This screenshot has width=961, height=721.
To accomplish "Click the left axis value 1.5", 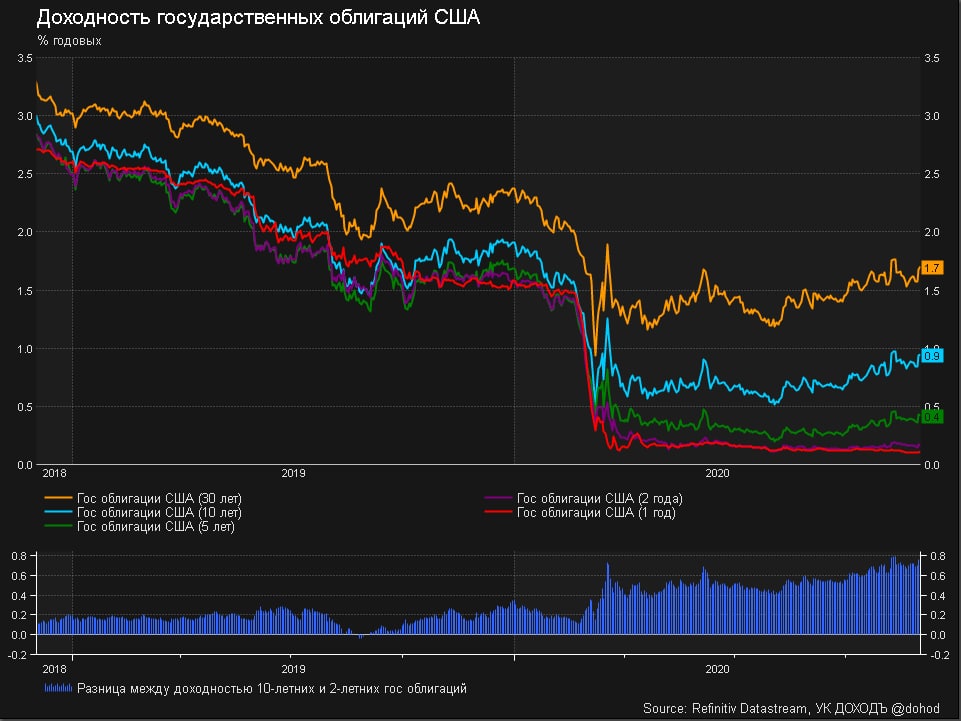I will [25, 291].
